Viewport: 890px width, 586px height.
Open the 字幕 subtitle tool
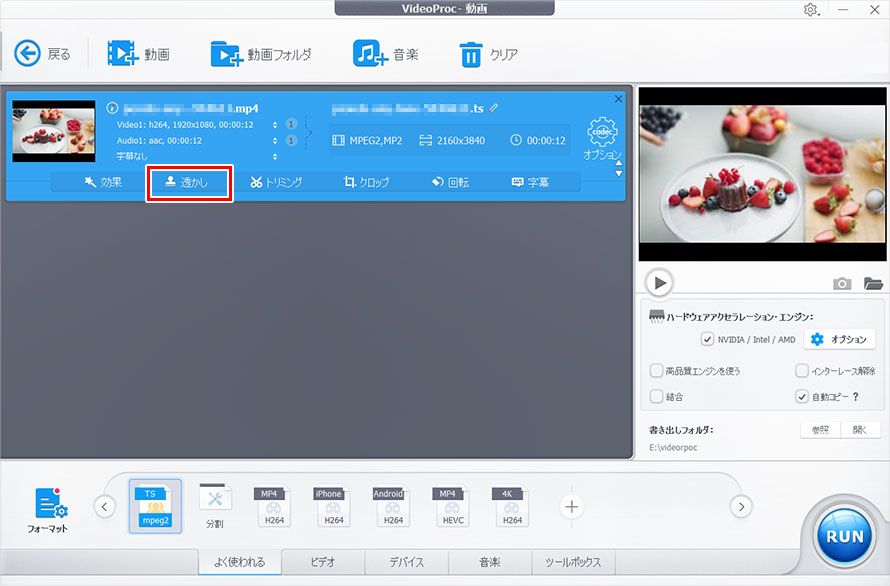coord(530,182)
